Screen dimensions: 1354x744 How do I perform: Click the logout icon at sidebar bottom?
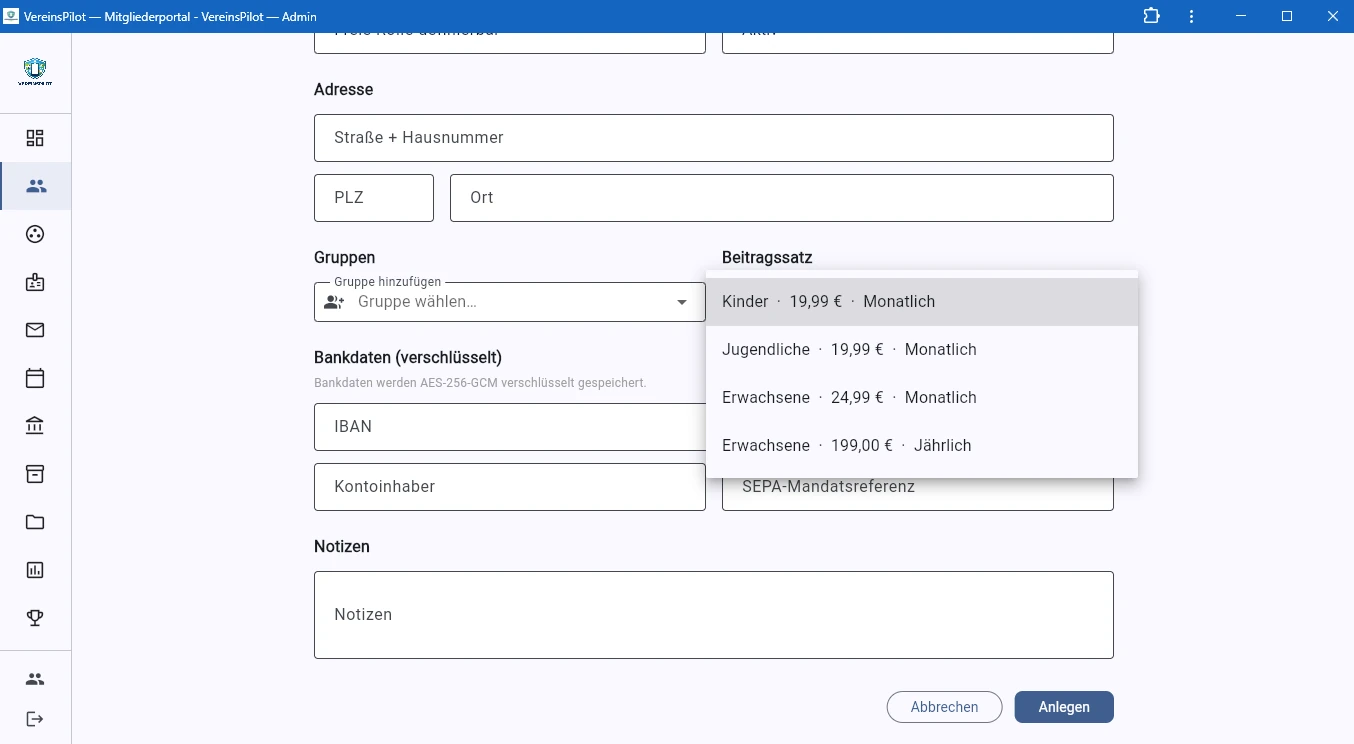35,719
